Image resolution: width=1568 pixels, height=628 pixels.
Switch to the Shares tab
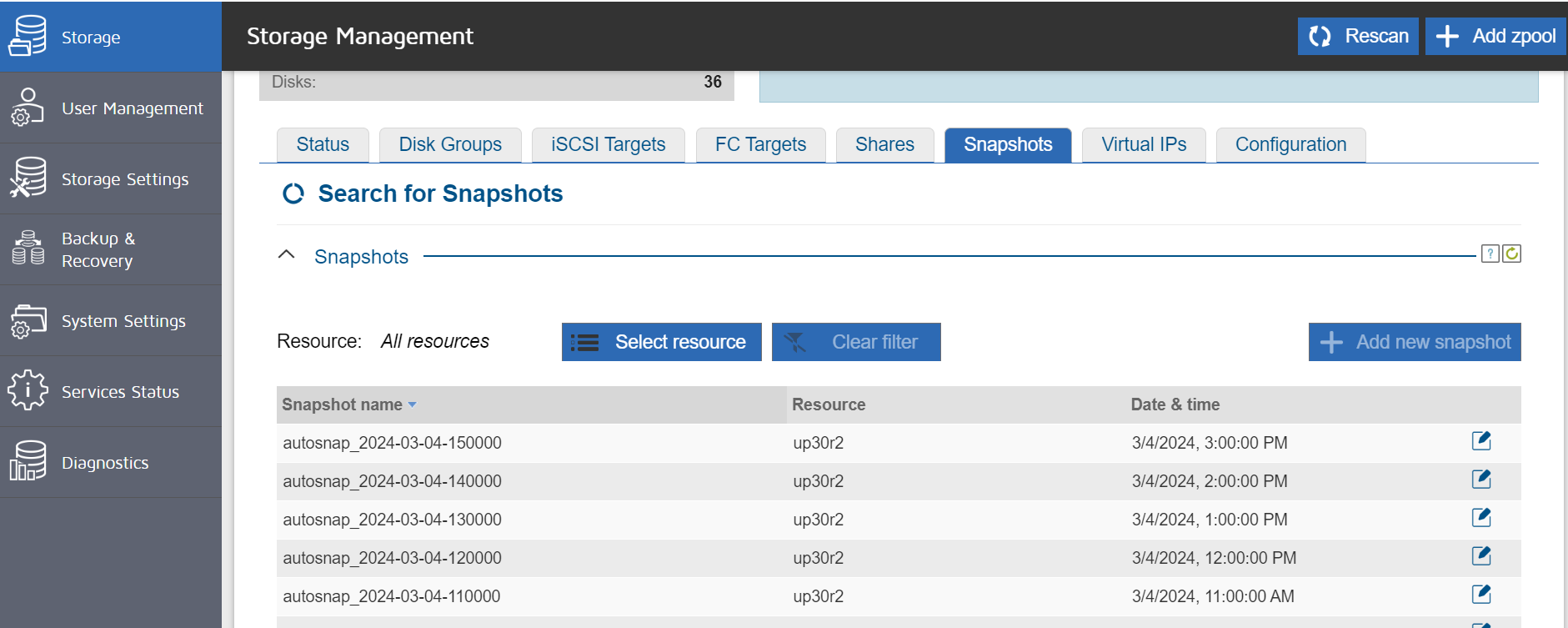(x=884, y=145)
